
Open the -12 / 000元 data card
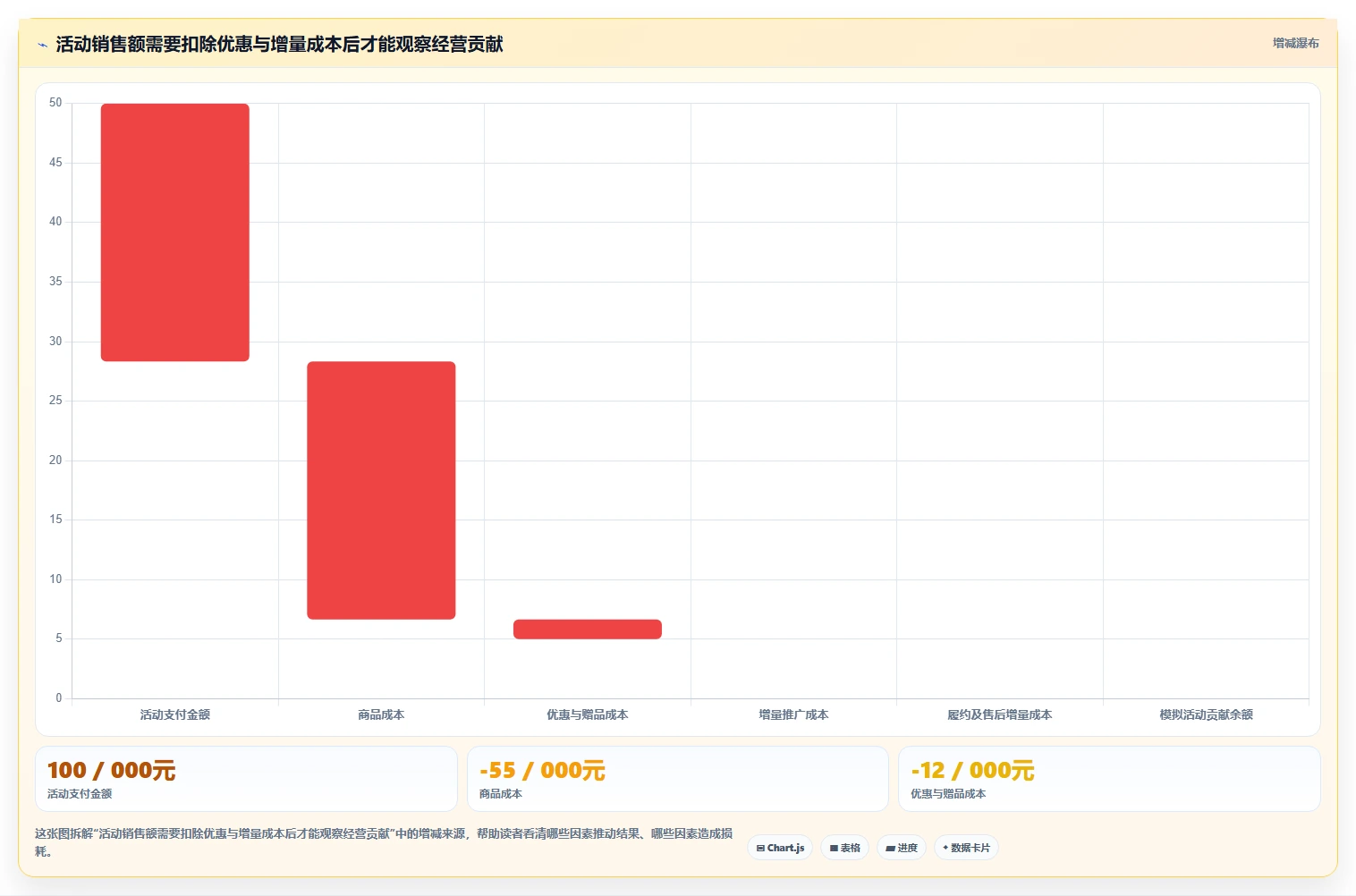point(1109,779)
